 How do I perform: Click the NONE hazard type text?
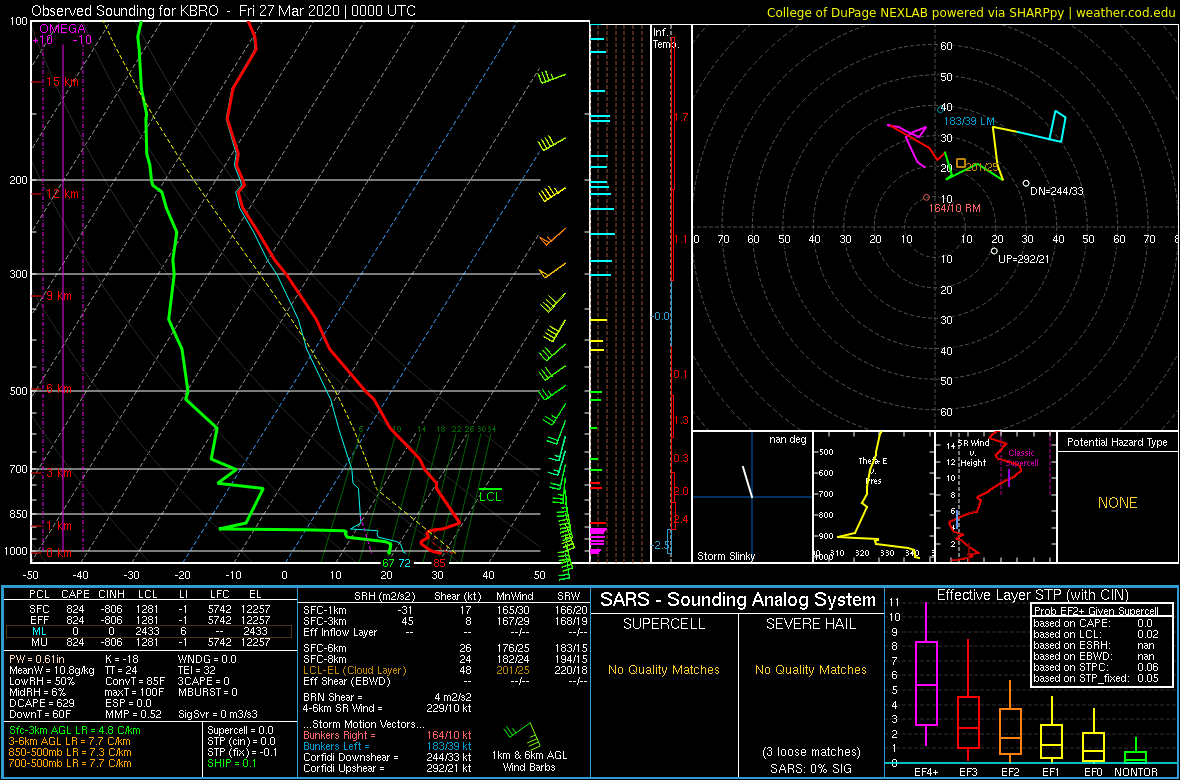click(x=1117, y=503)
